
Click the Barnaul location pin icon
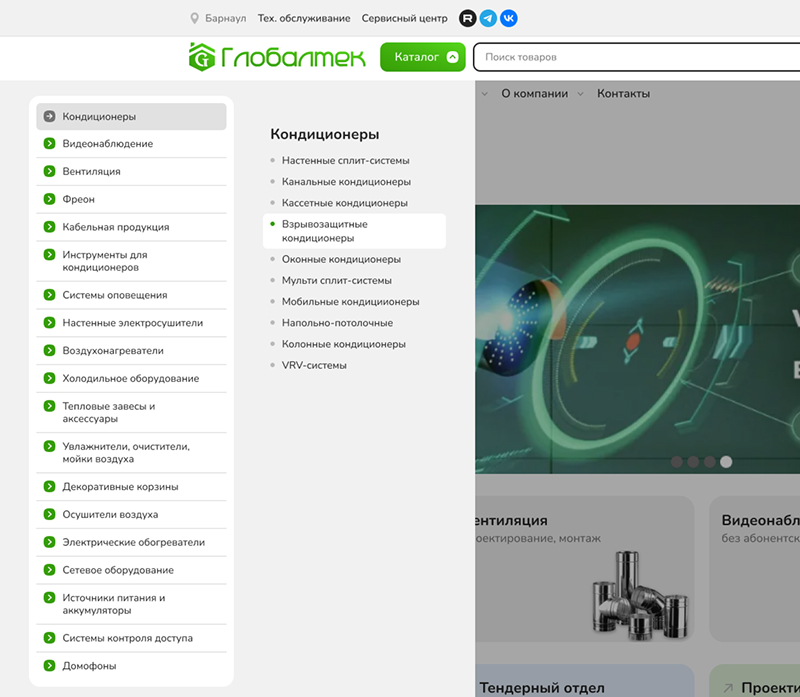195,18
